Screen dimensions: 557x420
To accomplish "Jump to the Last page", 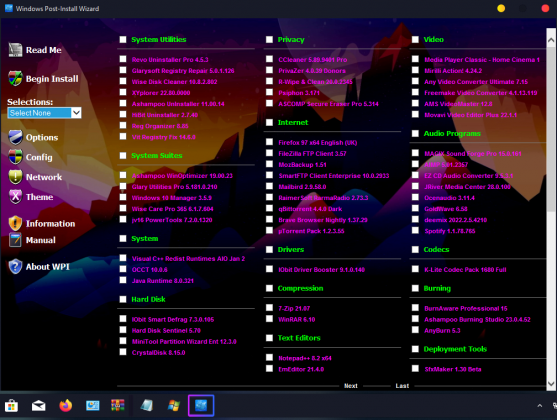I will point(402,386).
